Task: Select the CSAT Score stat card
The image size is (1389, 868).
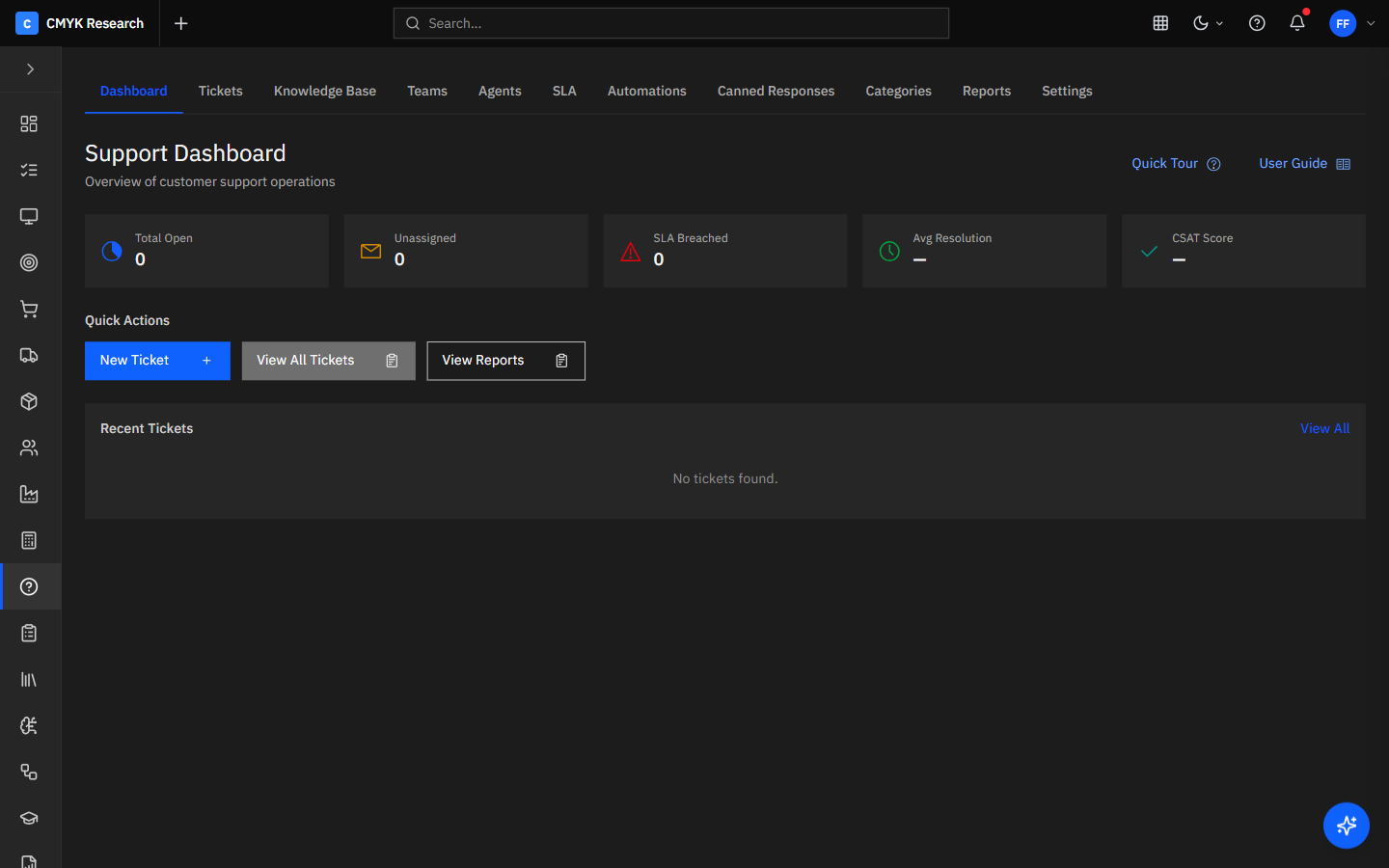Action: click(1243, 251)
